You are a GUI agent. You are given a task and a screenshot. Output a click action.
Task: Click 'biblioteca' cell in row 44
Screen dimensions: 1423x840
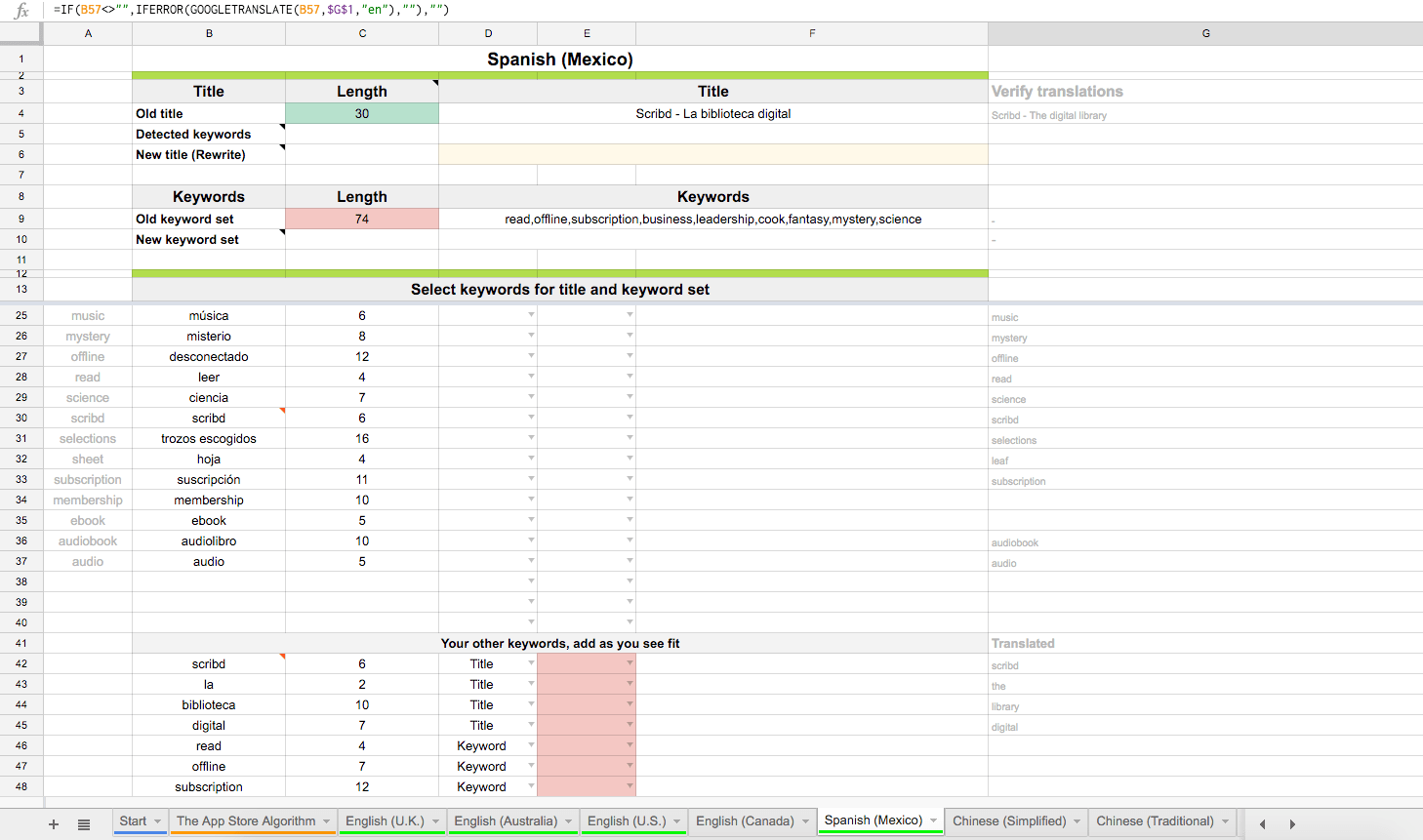[x=209, y=704]
